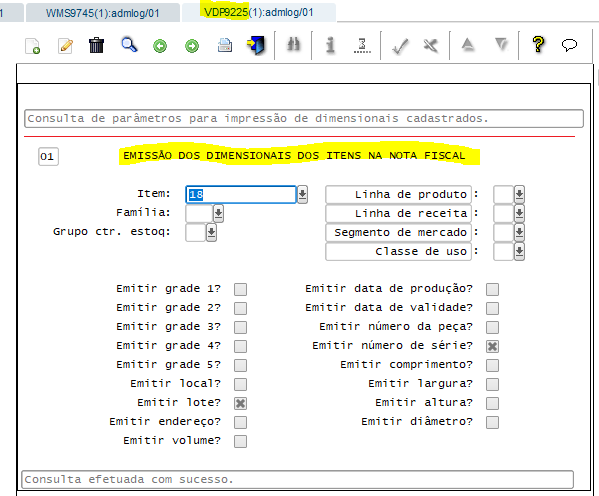Click the Segmento de mercado label button
The width and height of the screenshot is (599, 496).
[398, 233]
